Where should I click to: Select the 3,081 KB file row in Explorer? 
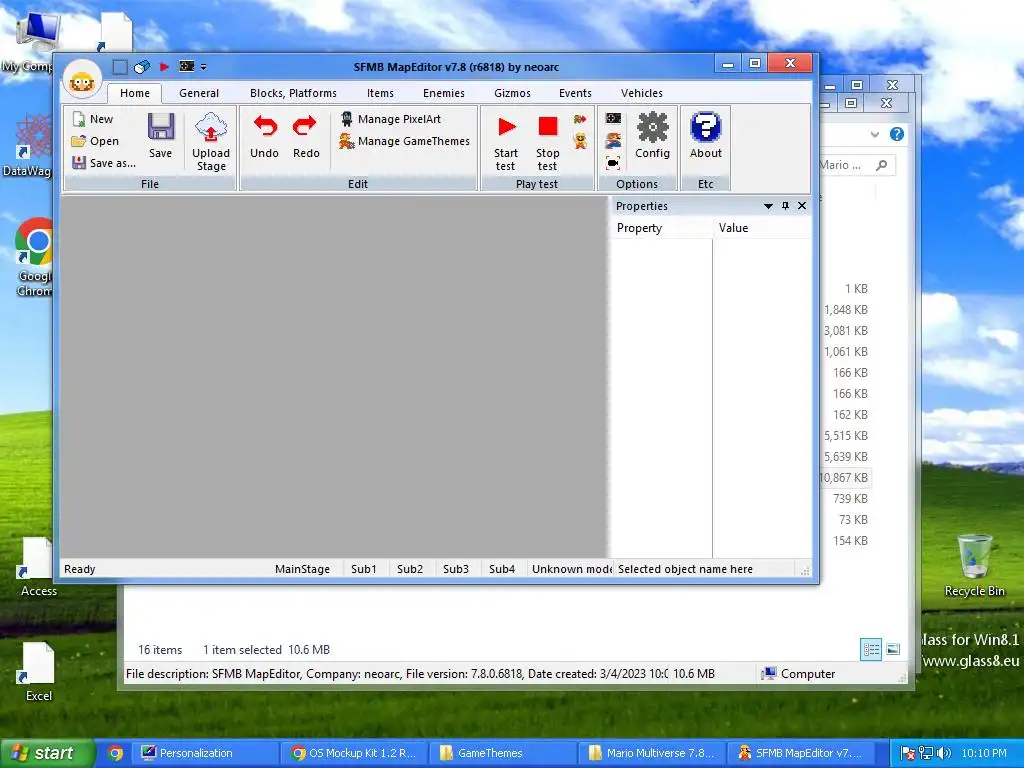(x=845, y=330)
